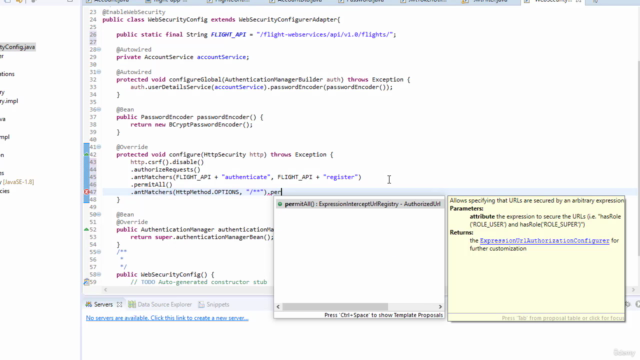Image resolution: width=640 pixels, height=360 pixels.
Task: Click '.permitAll()' on line 46
Action: pyautogui.click(x=151, y=184)
